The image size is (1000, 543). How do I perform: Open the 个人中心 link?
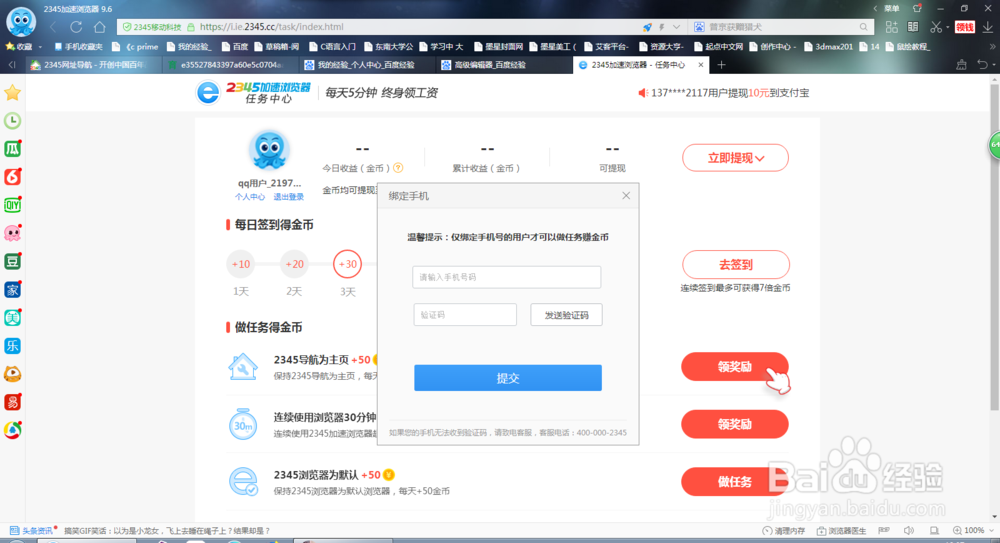pos(249,197)
